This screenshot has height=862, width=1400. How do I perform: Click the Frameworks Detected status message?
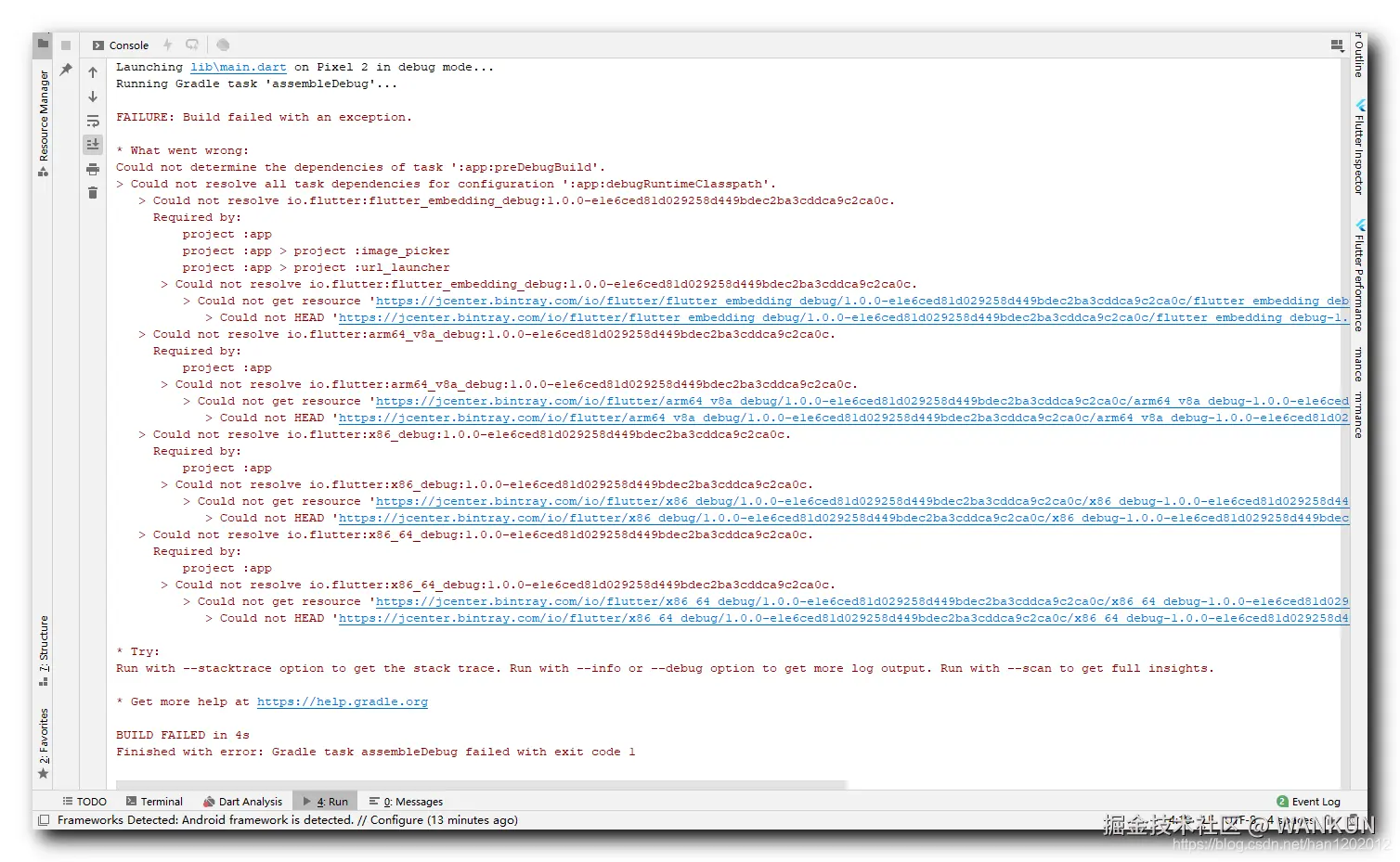pyautogui.click(x=288, y=820)
